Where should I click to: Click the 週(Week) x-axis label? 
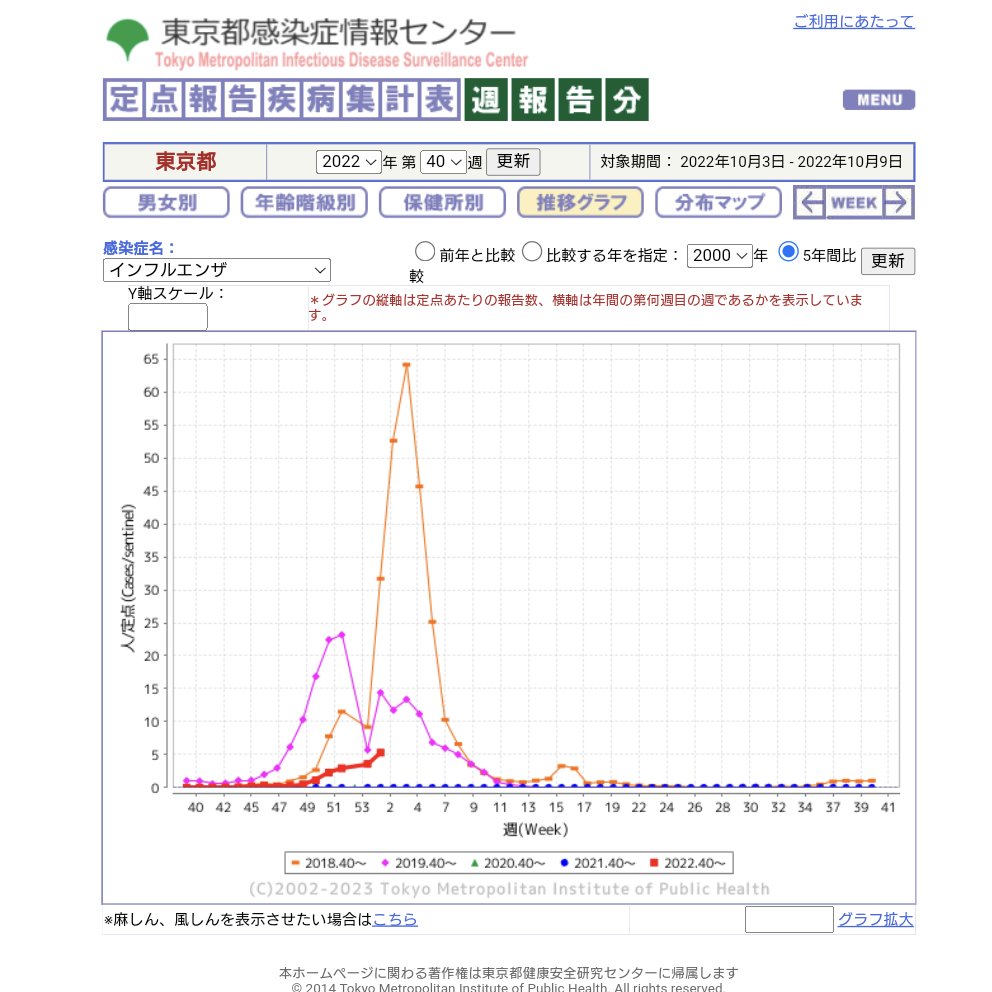[x=535, y=829]
